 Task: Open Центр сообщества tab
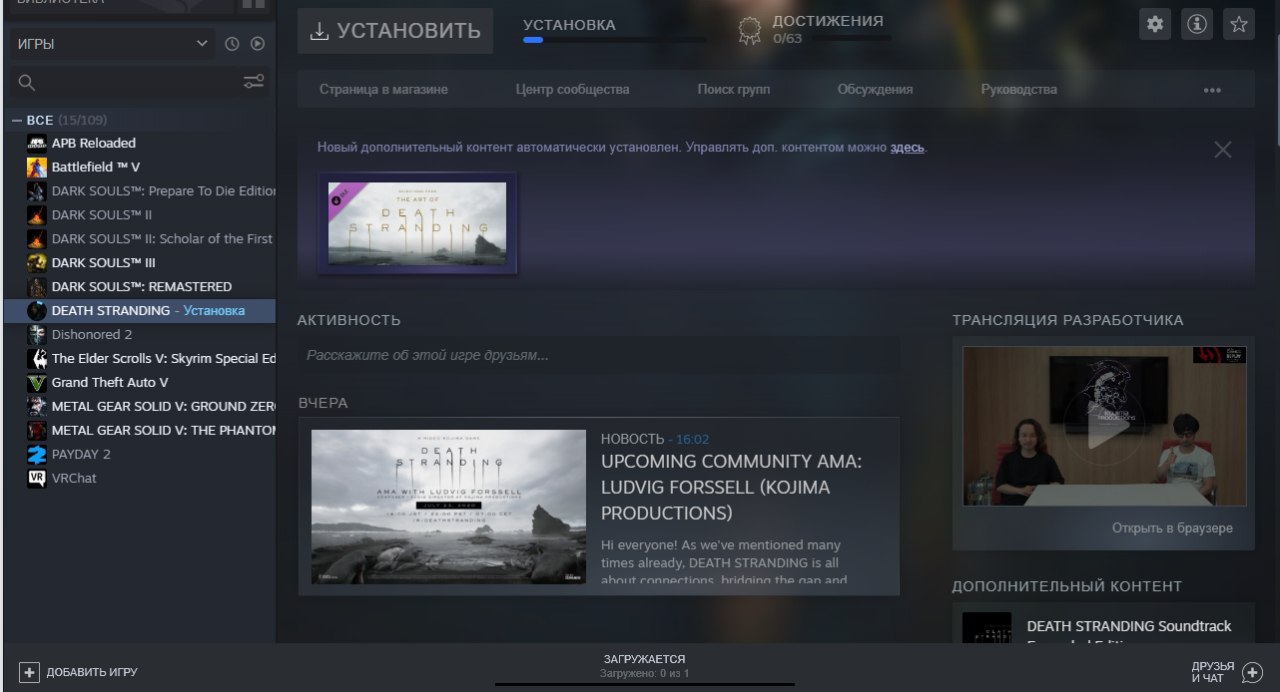(573, 89)
